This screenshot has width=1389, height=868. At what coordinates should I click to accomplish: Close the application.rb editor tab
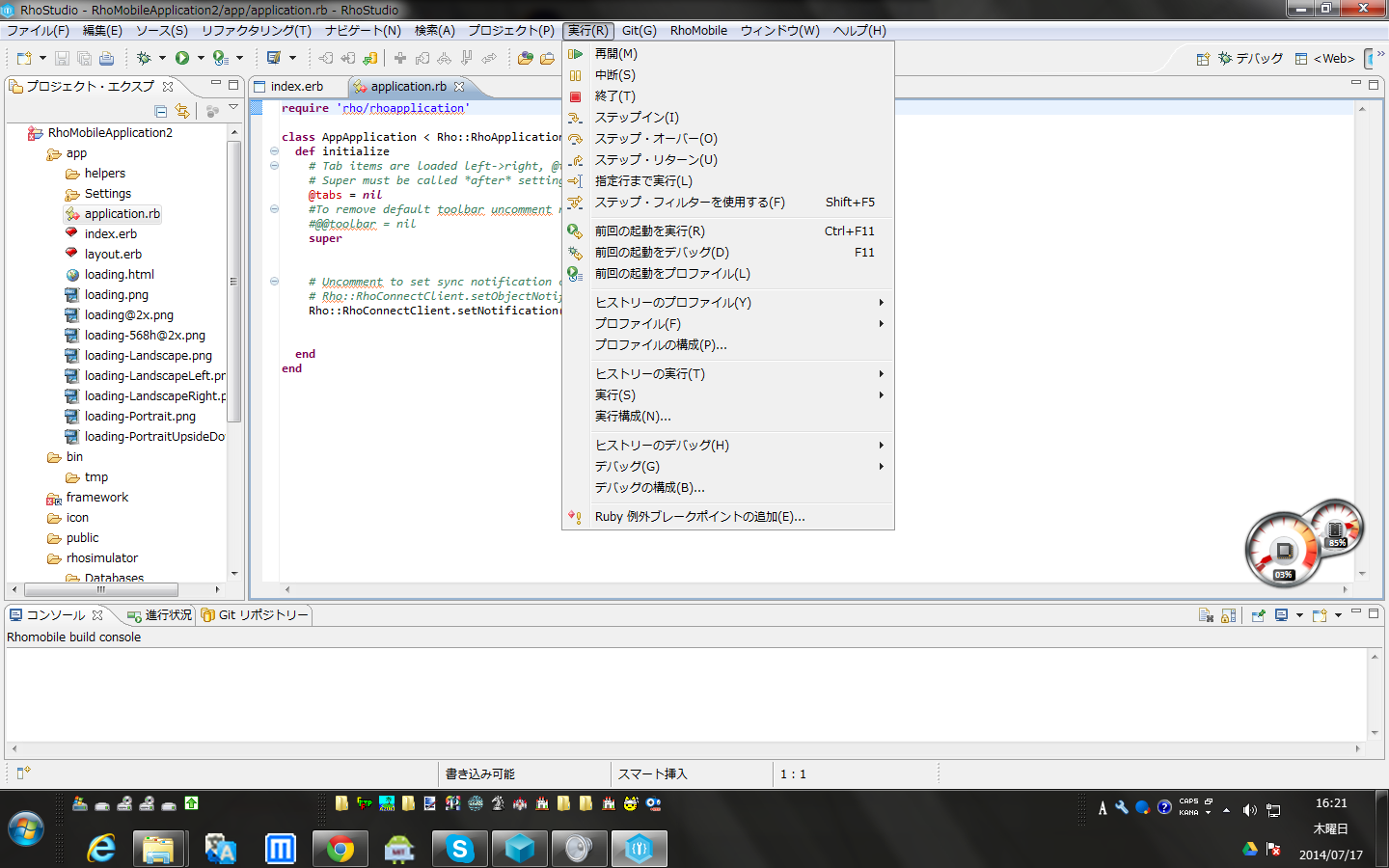(x=459, y=87)
